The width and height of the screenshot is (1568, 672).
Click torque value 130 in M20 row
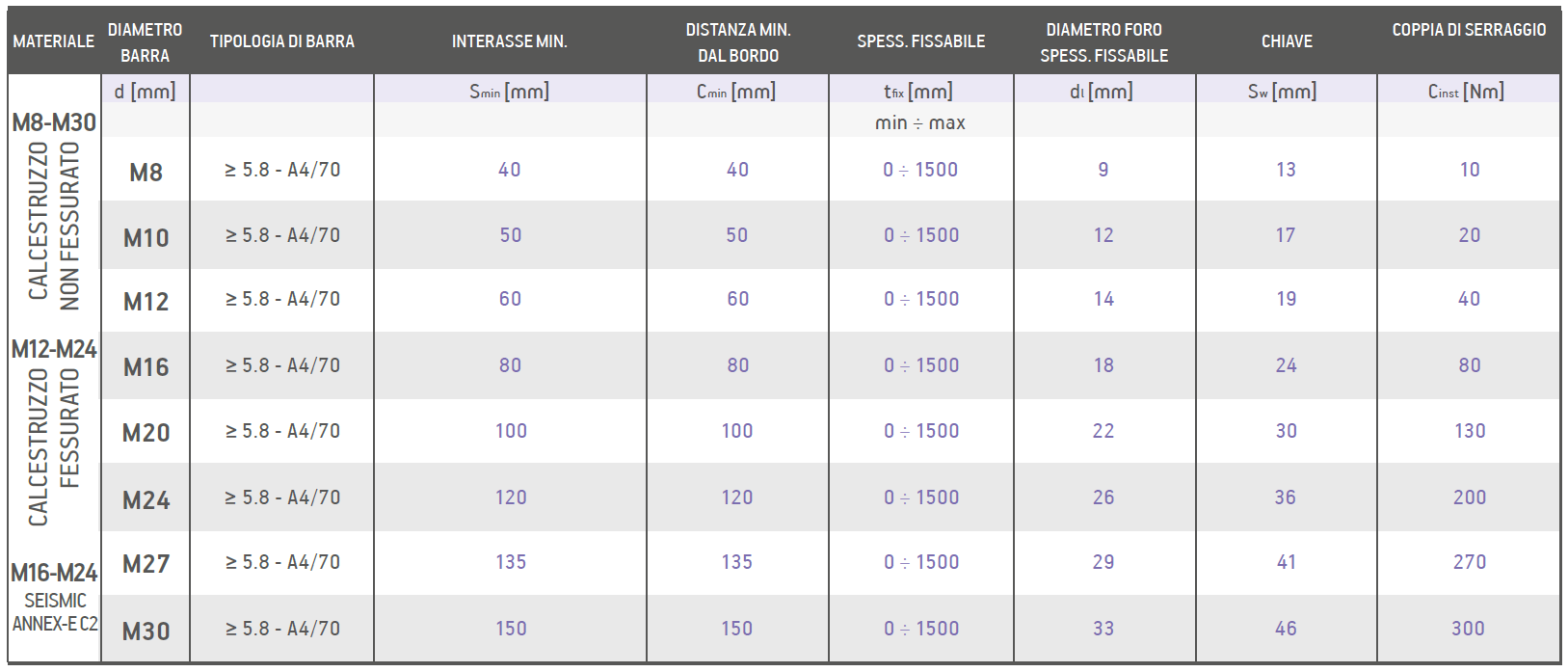tap(1470, 431)
